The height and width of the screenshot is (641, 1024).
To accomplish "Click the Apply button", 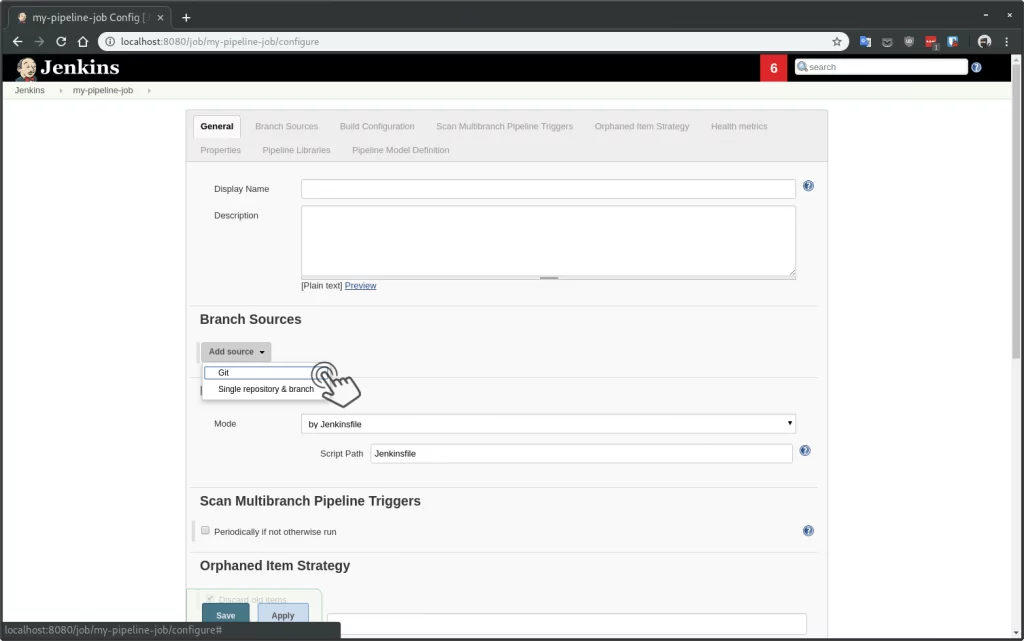I will click(283, 614).
